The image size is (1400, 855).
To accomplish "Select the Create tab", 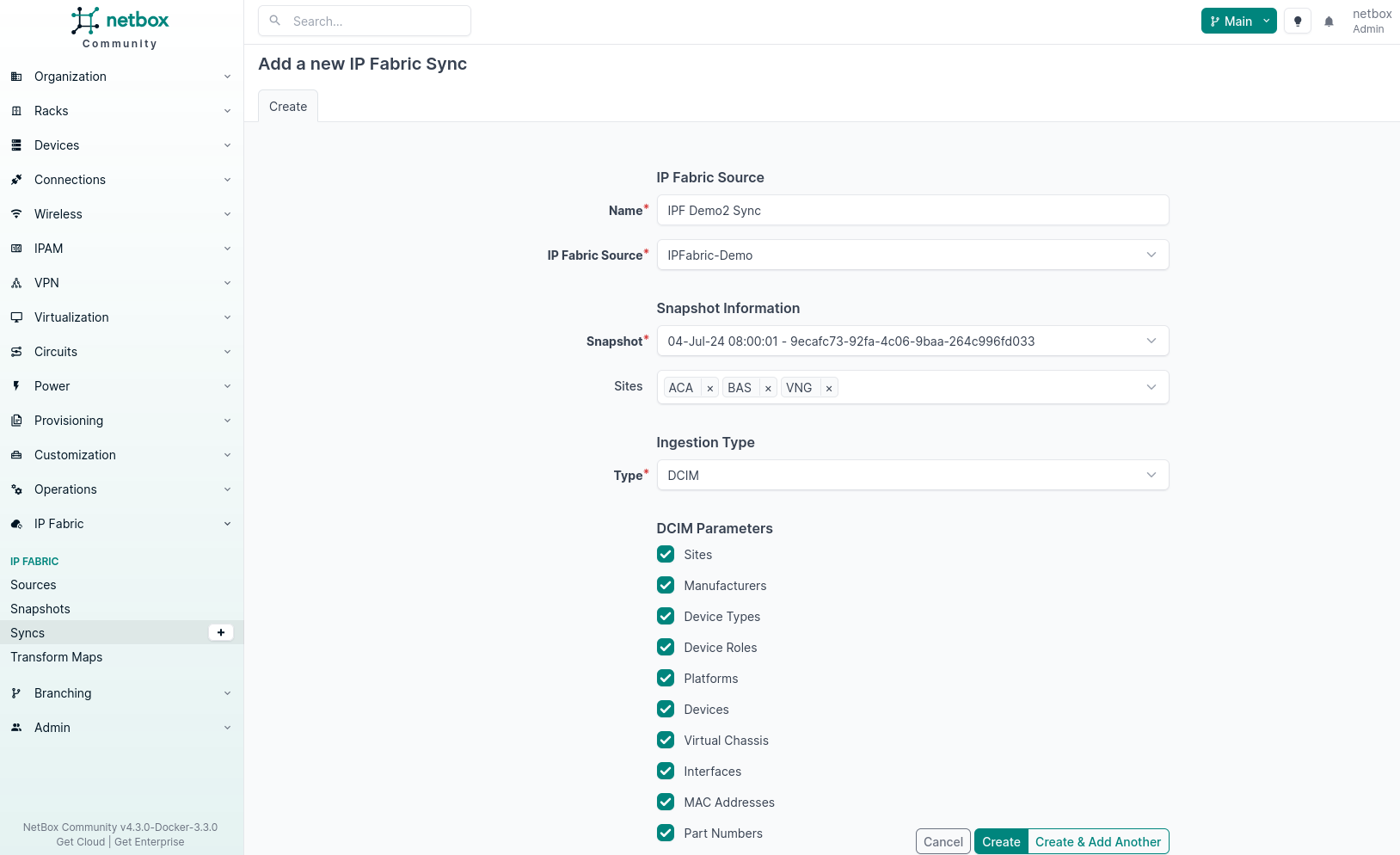I will point(288,107).
